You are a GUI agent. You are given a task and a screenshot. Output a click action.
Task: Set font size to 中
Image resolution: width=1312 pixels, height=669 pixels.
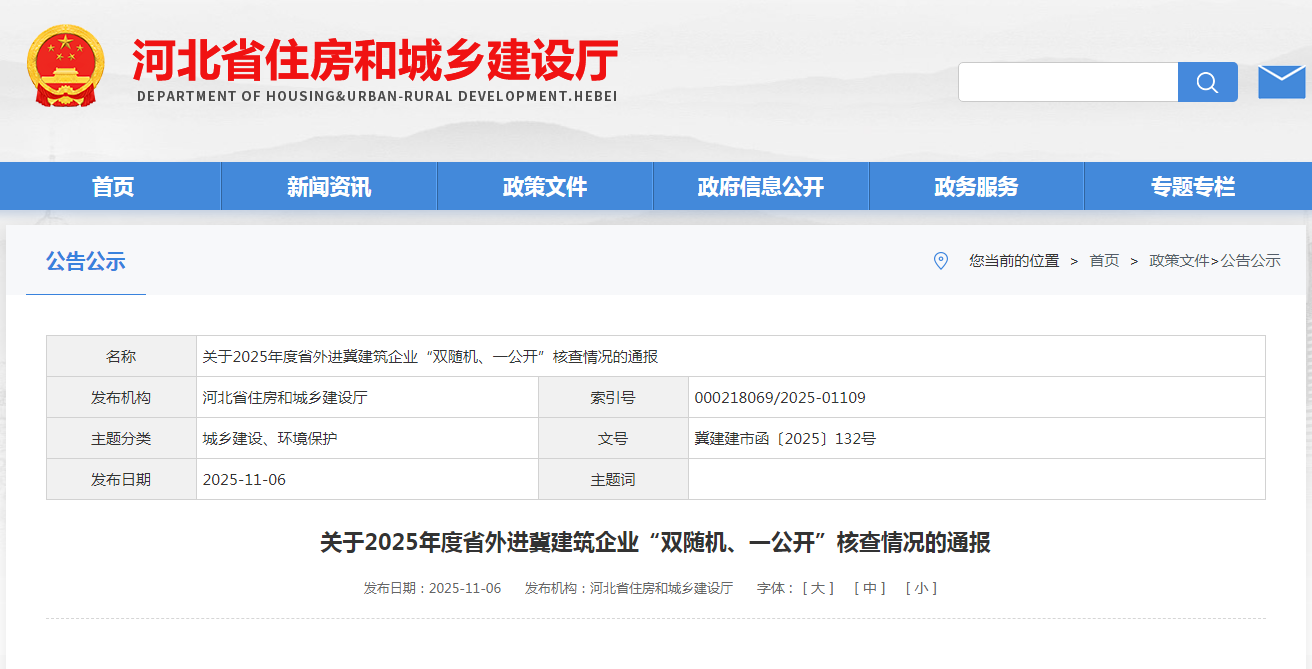(x=870, y=588)
